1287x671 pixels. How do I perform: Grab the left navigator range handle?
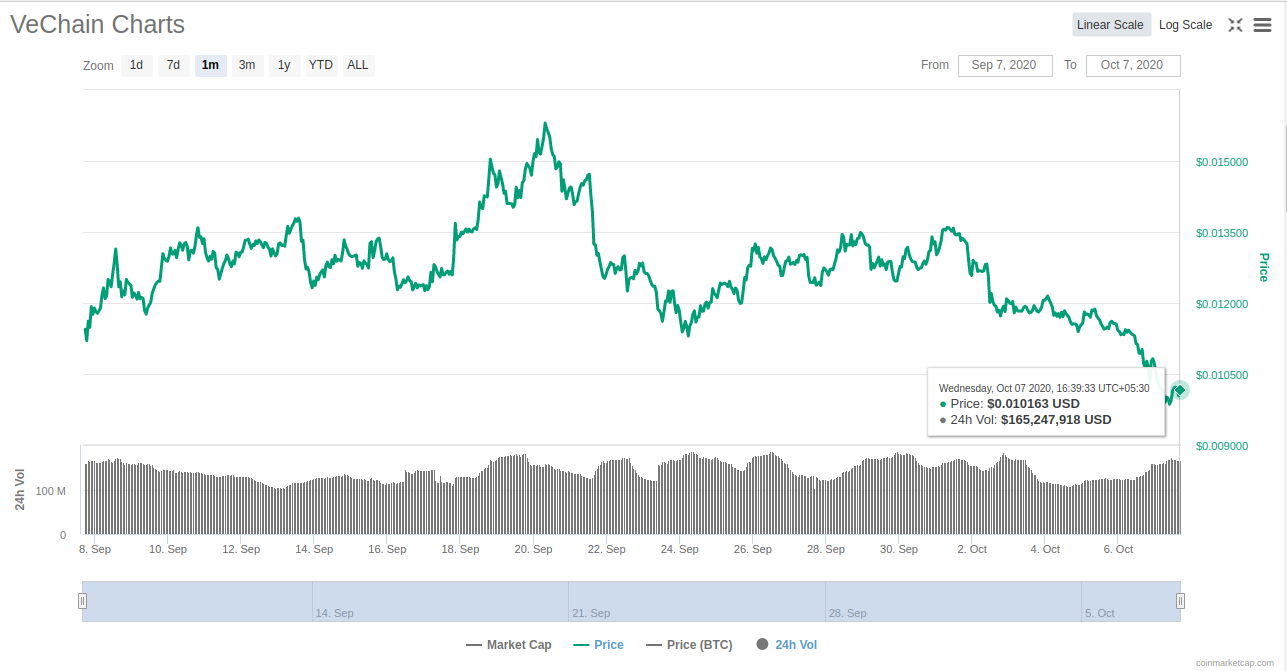[82, 601]
